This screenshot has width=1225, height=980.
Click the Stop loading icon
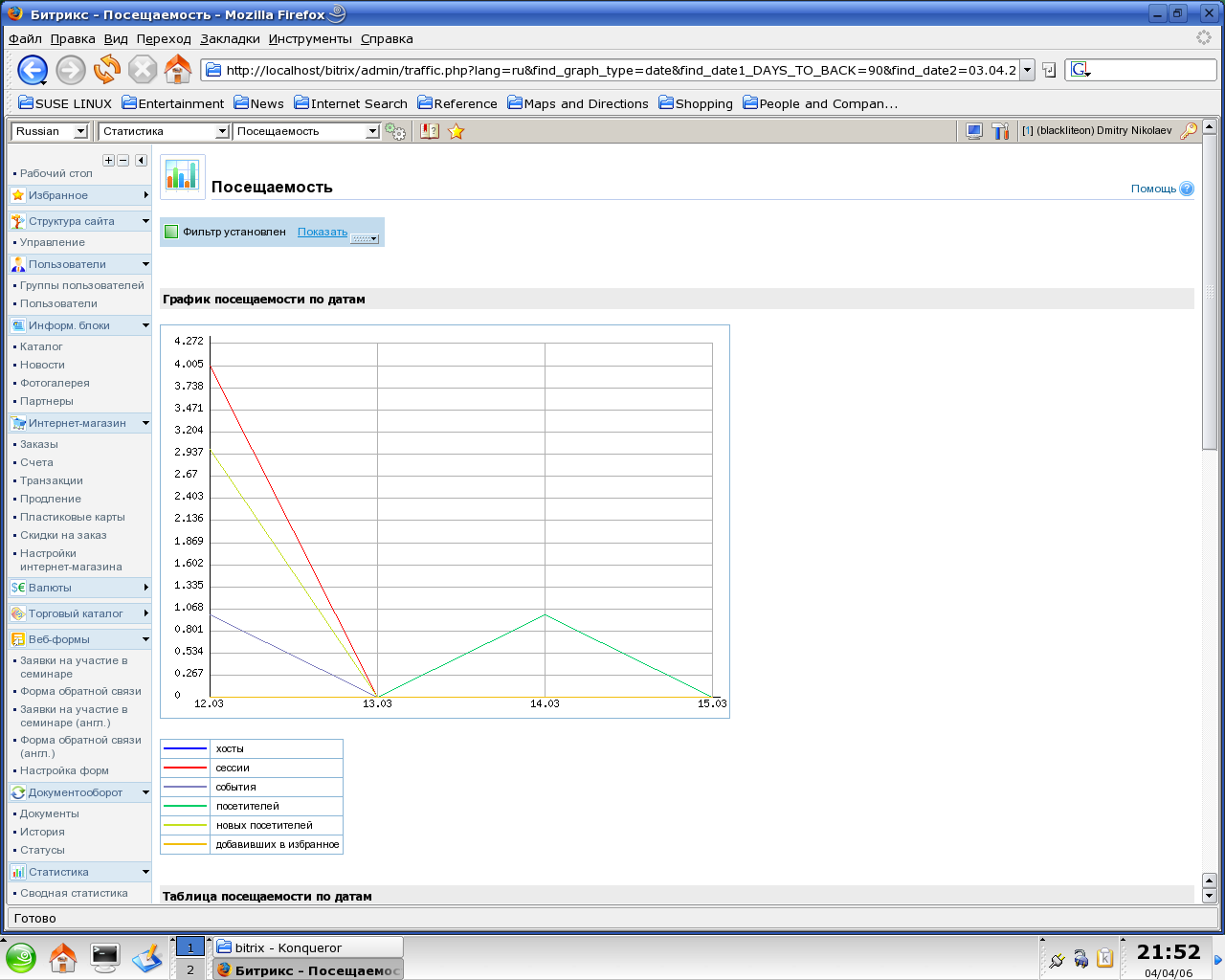point(143,70)
